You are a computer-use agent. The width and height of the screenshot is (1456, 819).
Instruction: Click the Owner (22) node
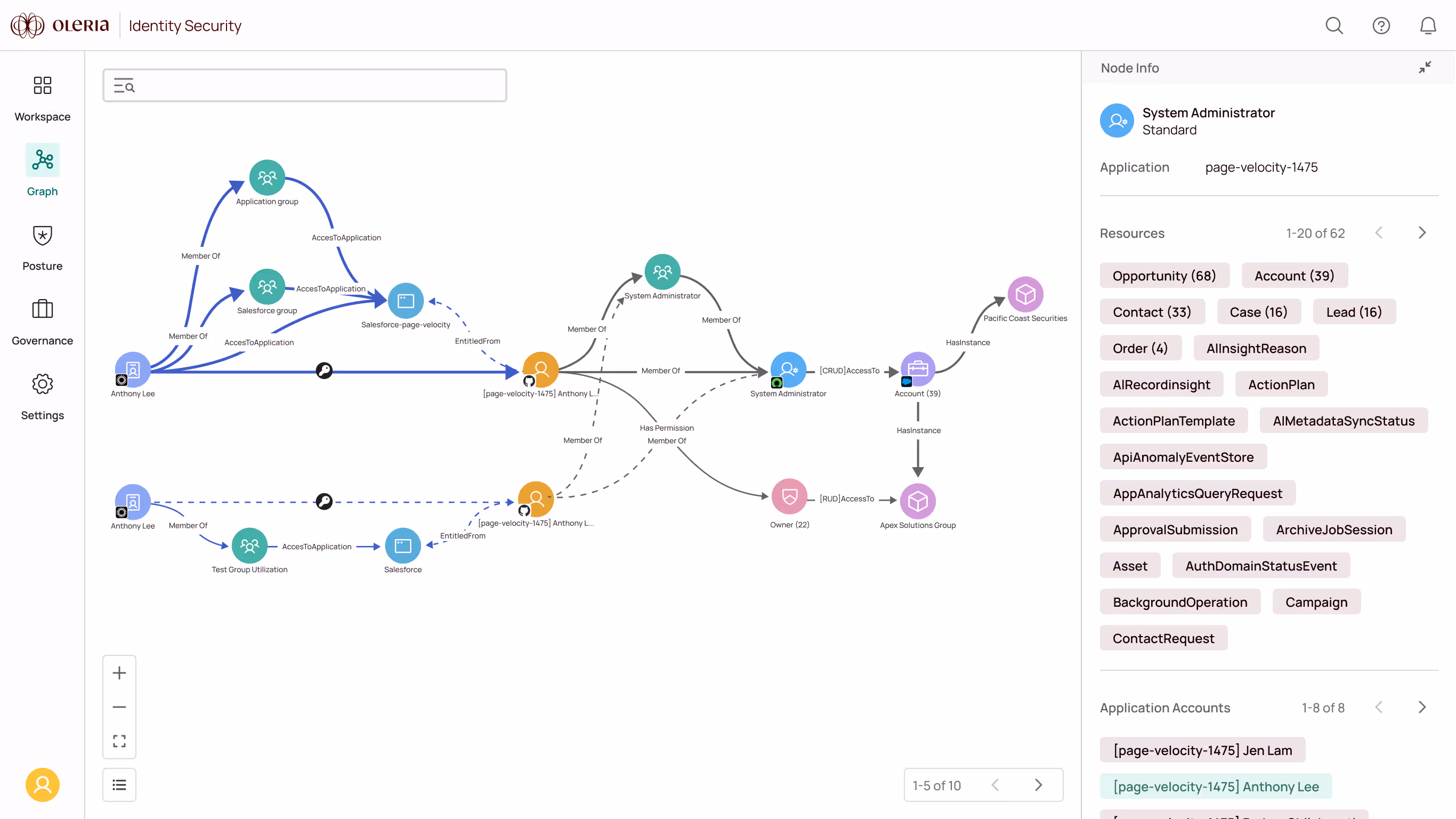point(789,496)
